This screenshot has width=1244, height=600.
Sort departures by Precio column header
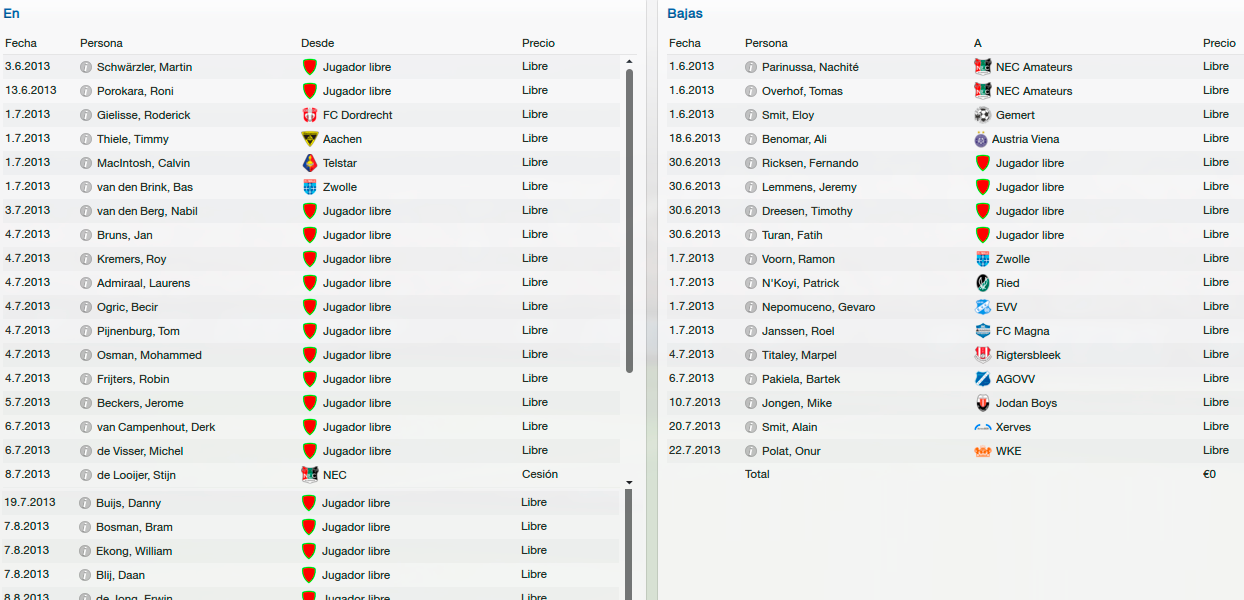tap(1219, 43)
